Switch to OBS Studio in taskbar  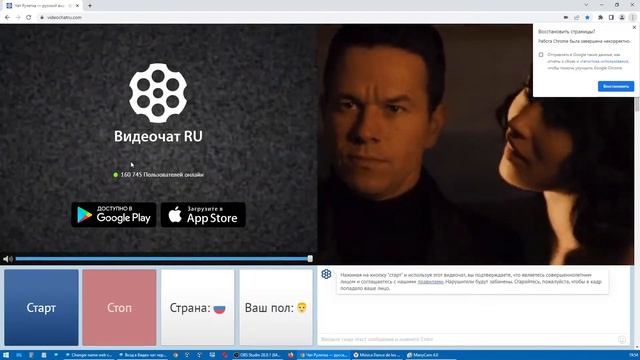tap(257, 355)
